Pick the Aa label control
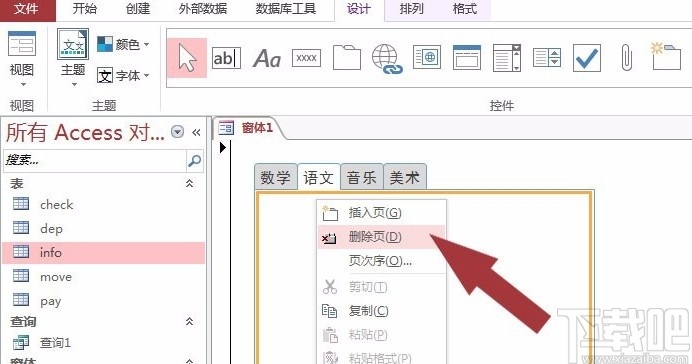Viewport: 692px width, 364px height. tap(267, 58)
